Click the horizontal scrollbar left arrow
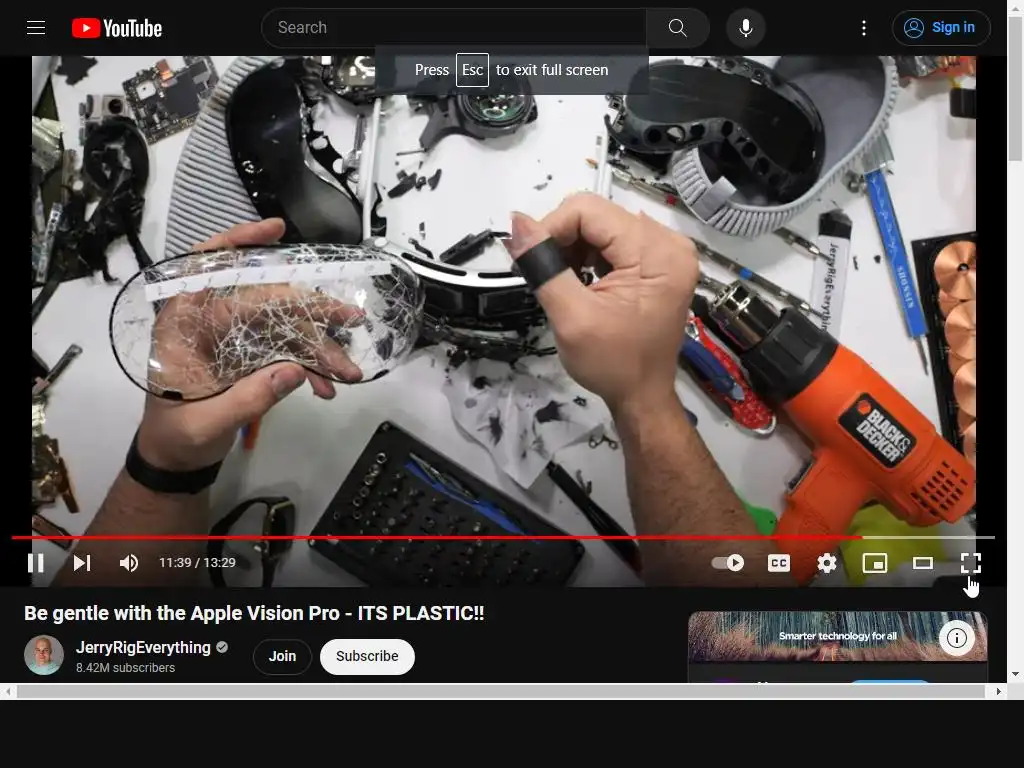 coord(8,692)
